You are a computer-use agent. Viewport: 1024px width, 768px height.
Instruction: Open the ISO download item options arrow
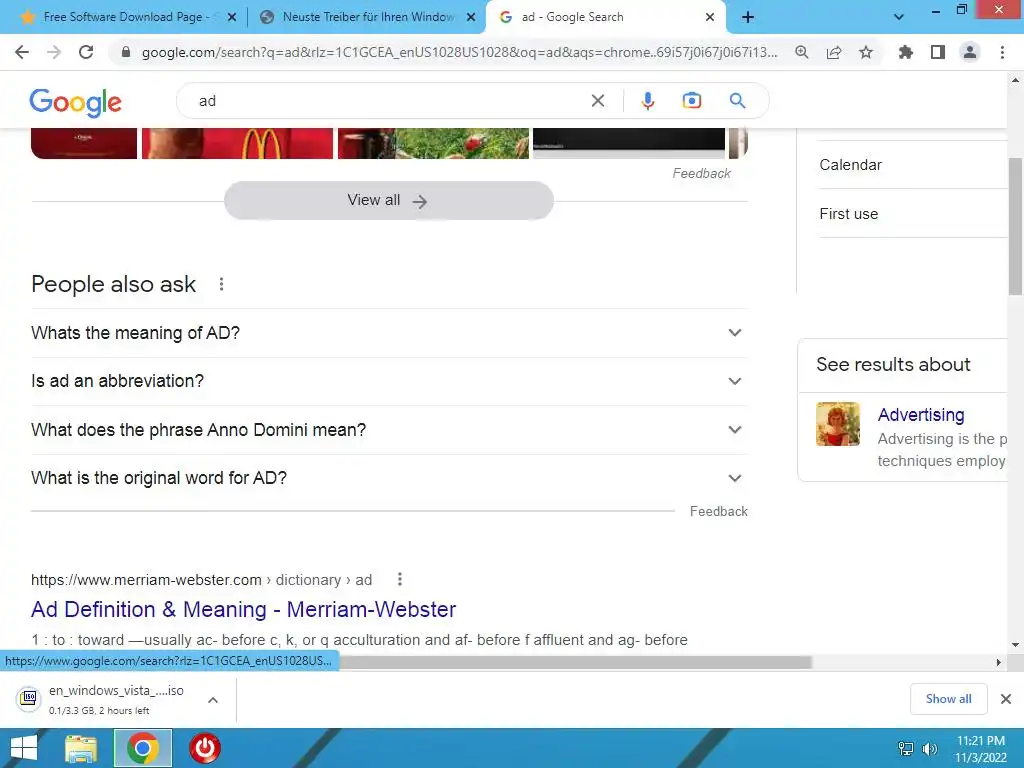point(212,699)
